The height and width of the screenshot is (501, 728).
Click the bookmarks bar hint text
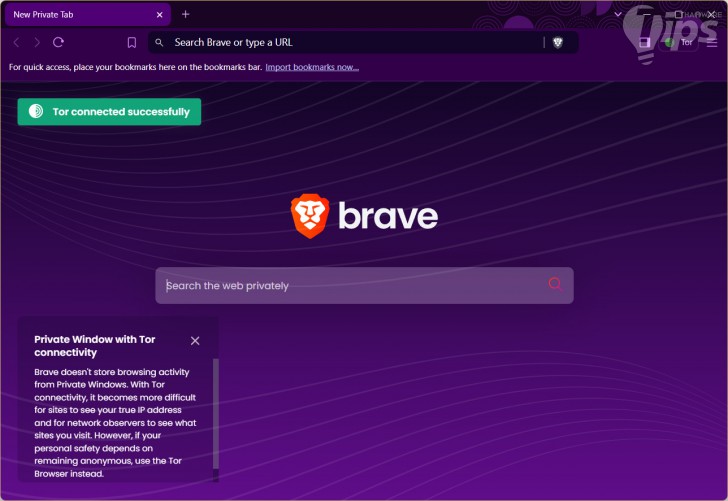tap(136, 67)
